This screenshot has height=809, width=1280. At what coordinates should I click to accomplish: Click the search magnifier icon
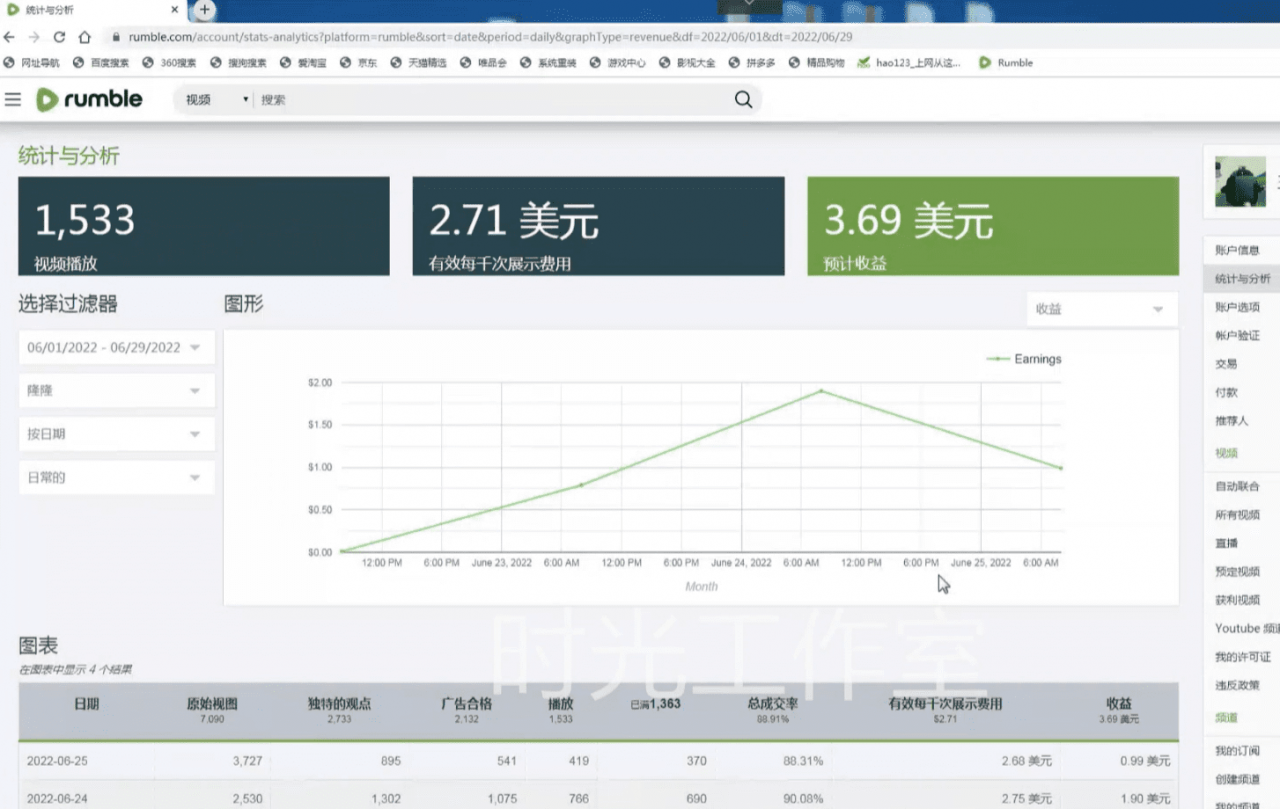pyautogui.click(x=743, y=99)
